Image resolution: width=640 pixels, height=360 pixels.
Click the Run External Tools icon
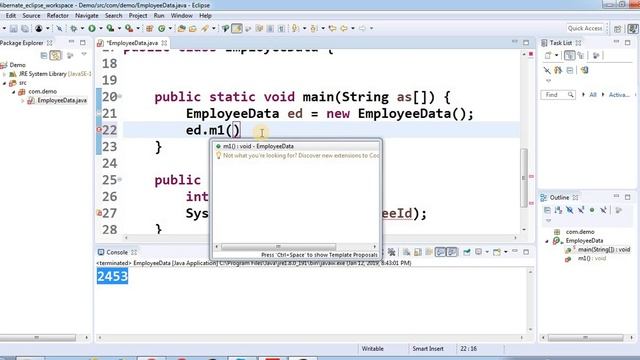point(129,29)
